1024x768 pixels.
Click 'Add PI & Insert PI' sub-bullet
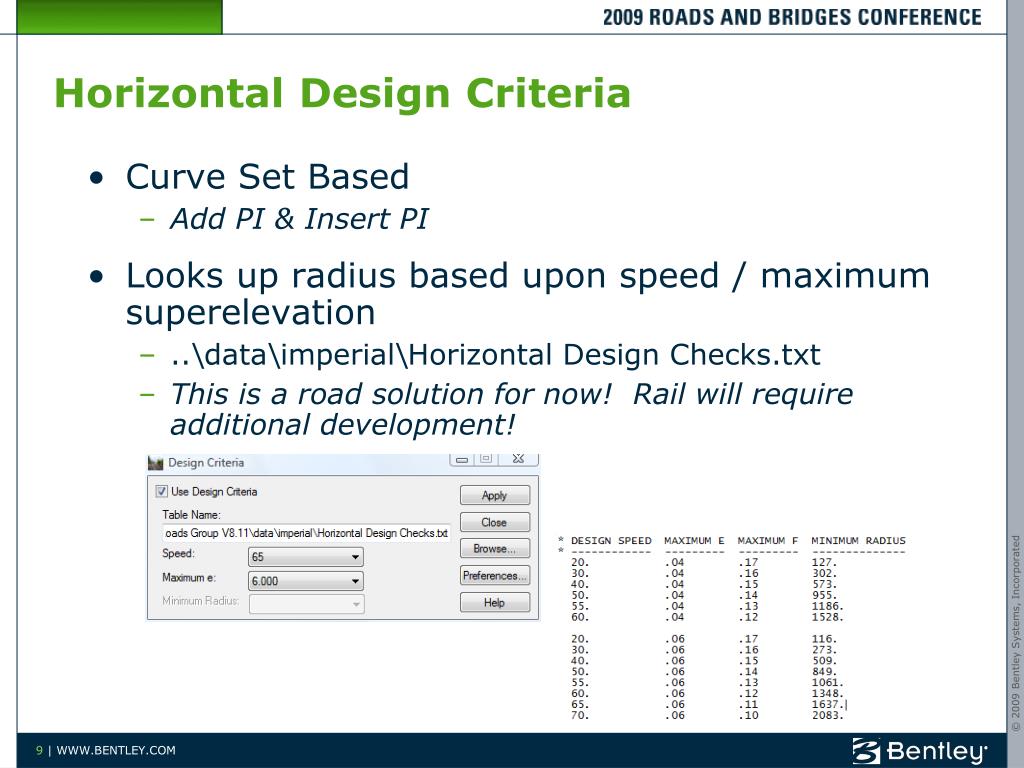[x=298, y=218]
